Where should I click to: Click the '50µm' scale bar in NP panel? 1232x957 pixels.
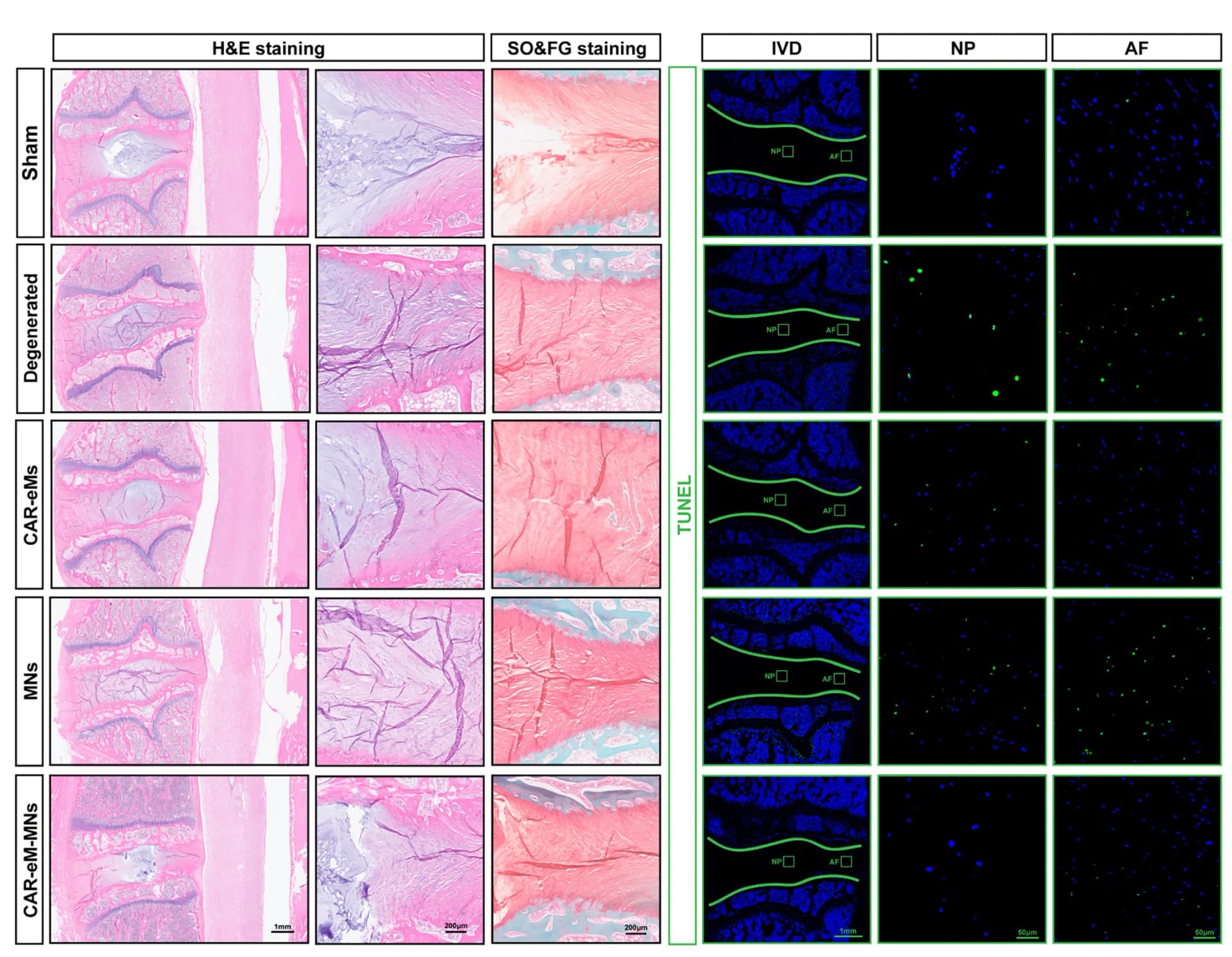1027,934
